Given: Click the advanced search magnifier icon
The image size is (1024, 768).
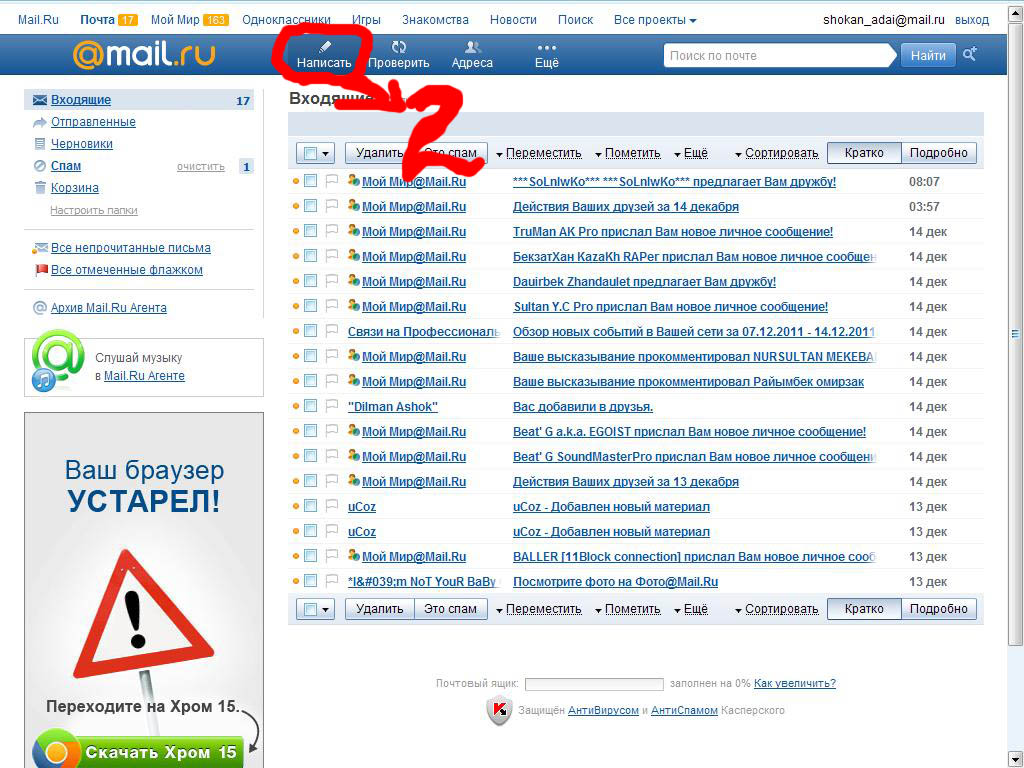Looking at the screenshot, I should [x=970, y=54].
